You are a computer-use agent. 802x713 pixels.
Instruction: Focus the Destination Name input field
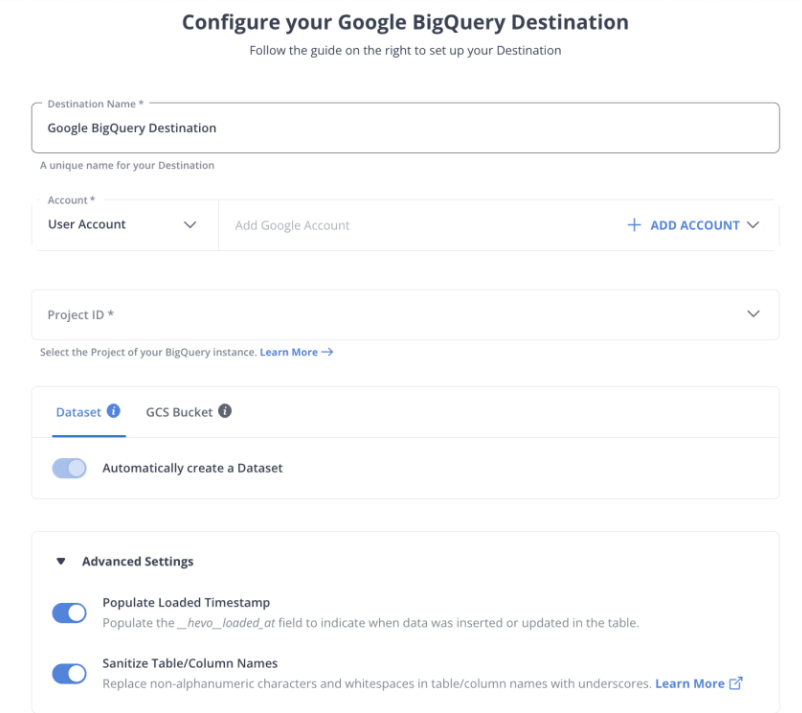coord(406,128)
